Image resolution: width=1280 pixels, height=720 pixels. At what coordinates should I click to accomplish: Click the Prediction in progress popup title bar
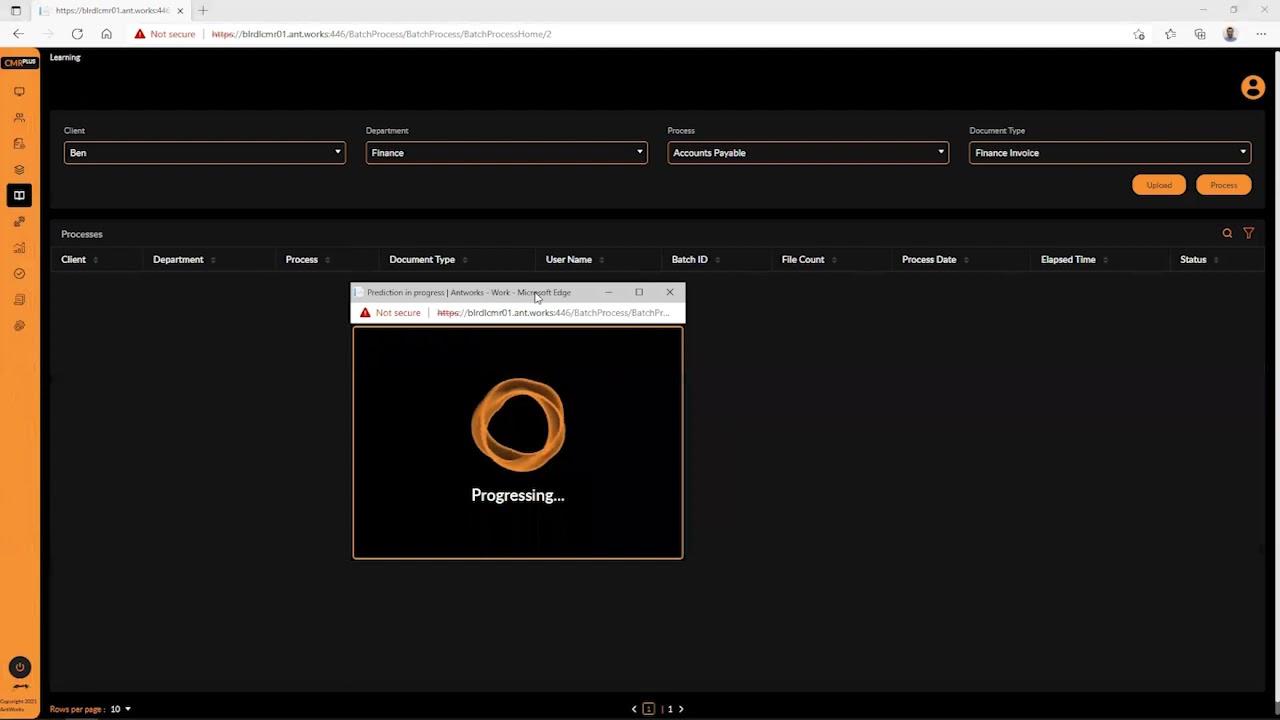click(x=470, y=292)
